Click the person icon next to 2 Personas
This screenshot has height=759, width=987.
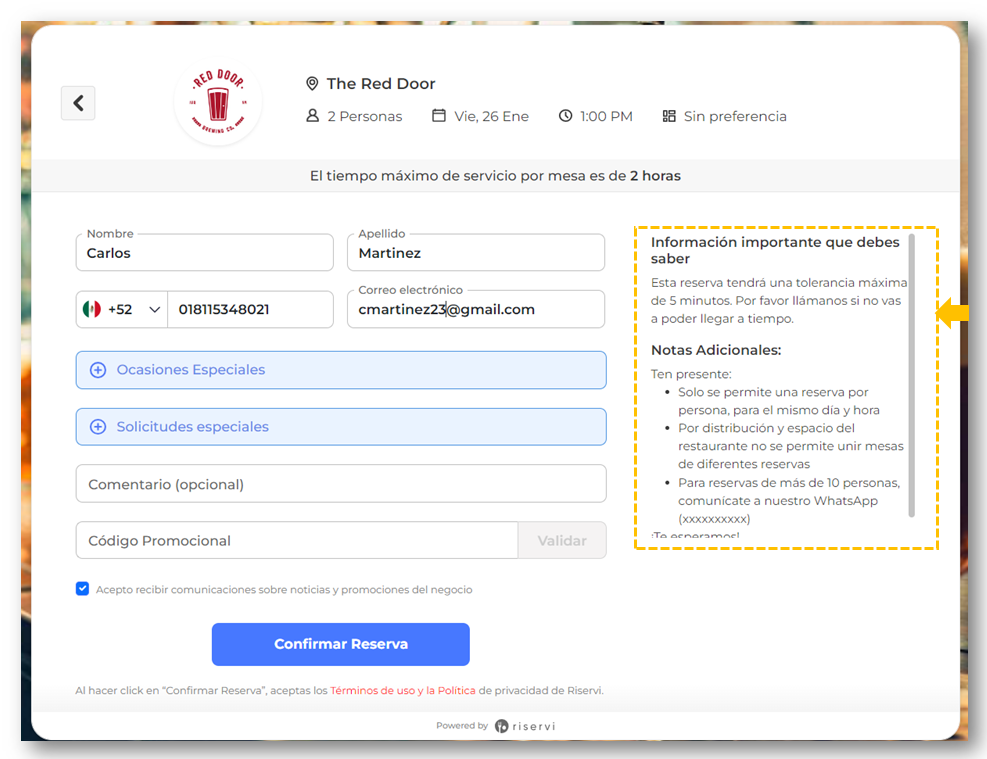pyautogui.click(x=312, y=116)
